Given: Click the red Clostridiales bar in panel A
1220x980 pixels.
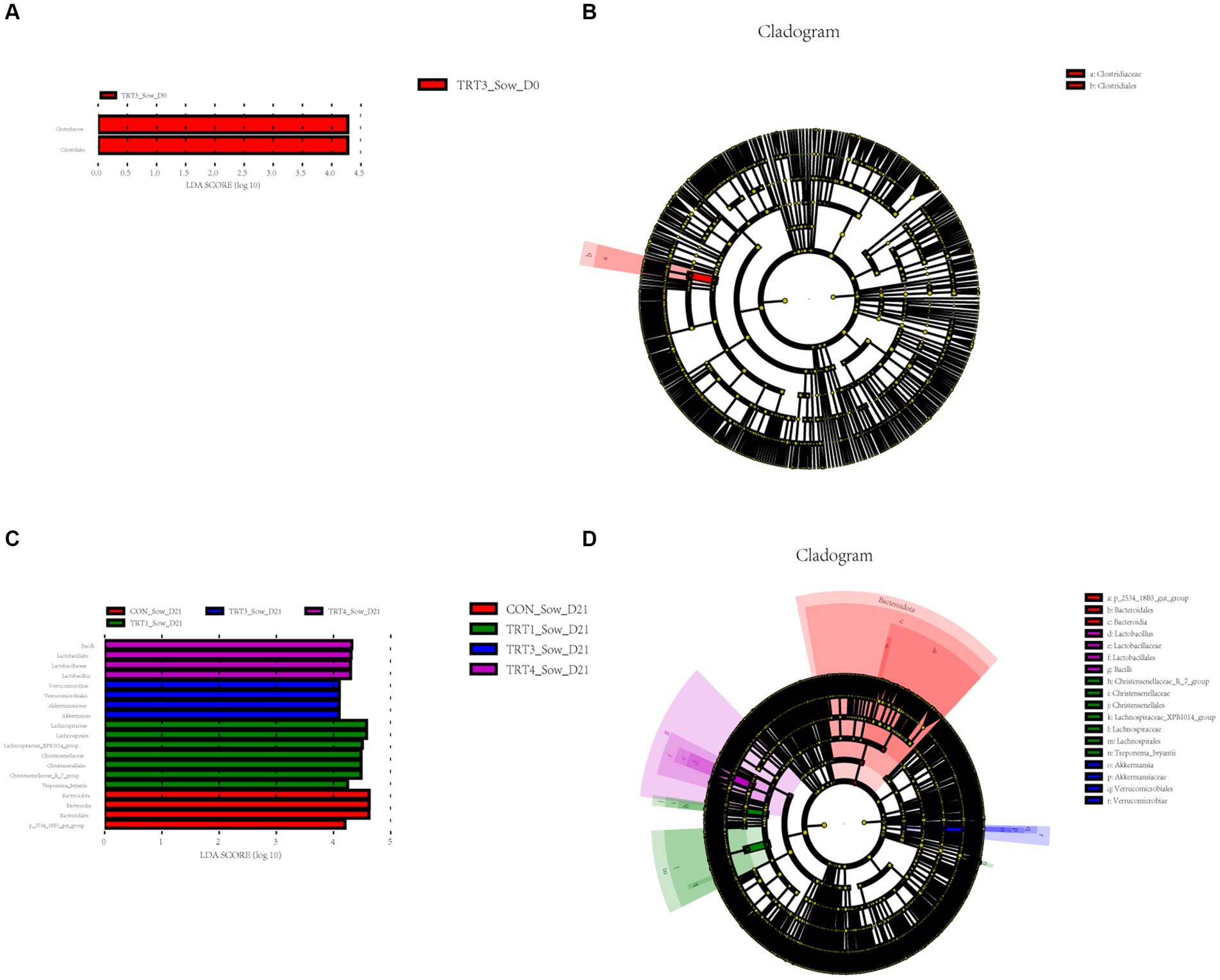Looking at the screenshot, I should pyautogui.click(x=223, y=145).
